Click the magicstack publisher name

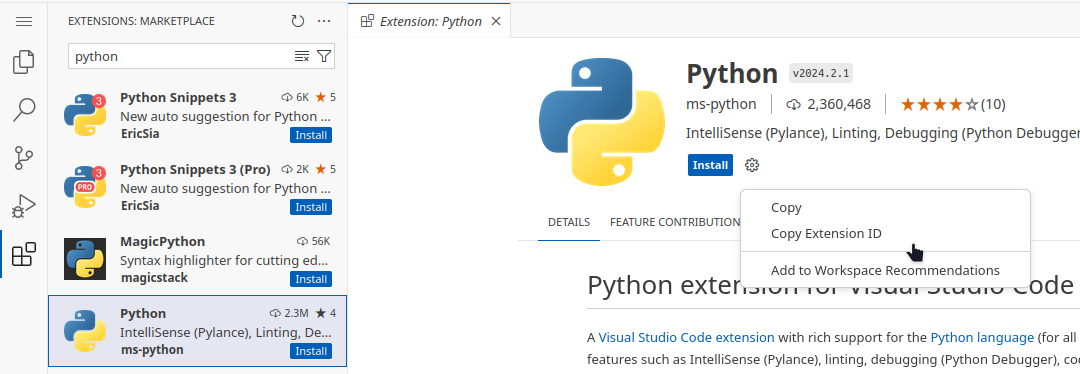[x=154, y=278]
